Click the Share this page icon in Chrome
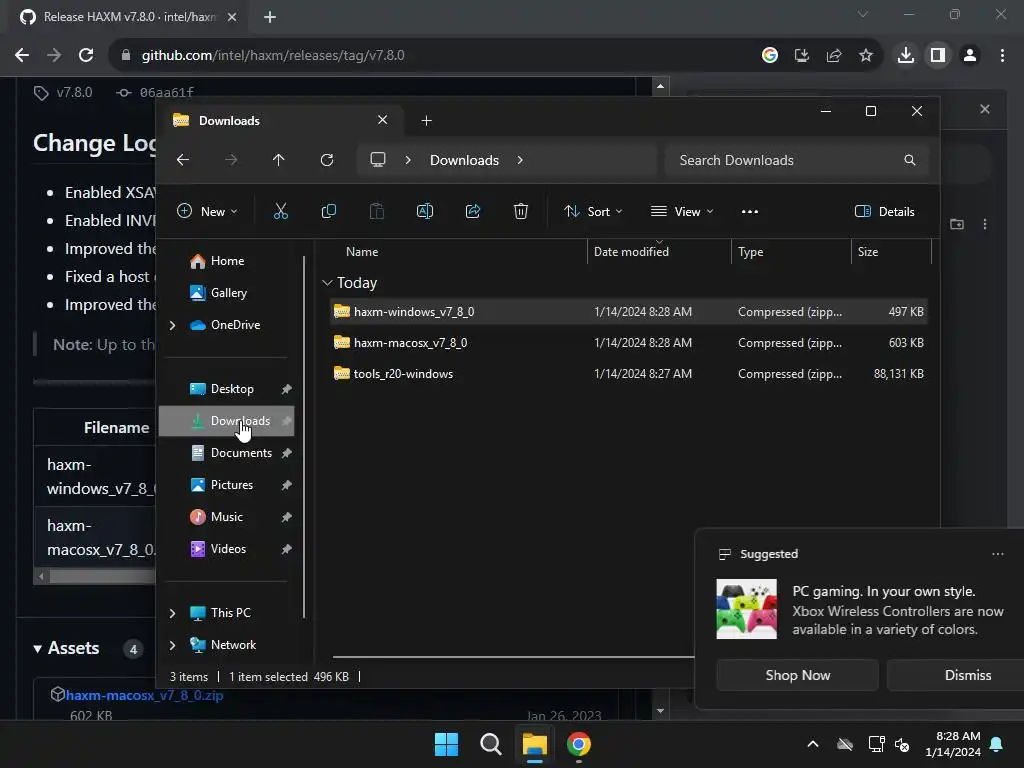The height and width of the screenshot is (768, 1024). tap(833, 55)
